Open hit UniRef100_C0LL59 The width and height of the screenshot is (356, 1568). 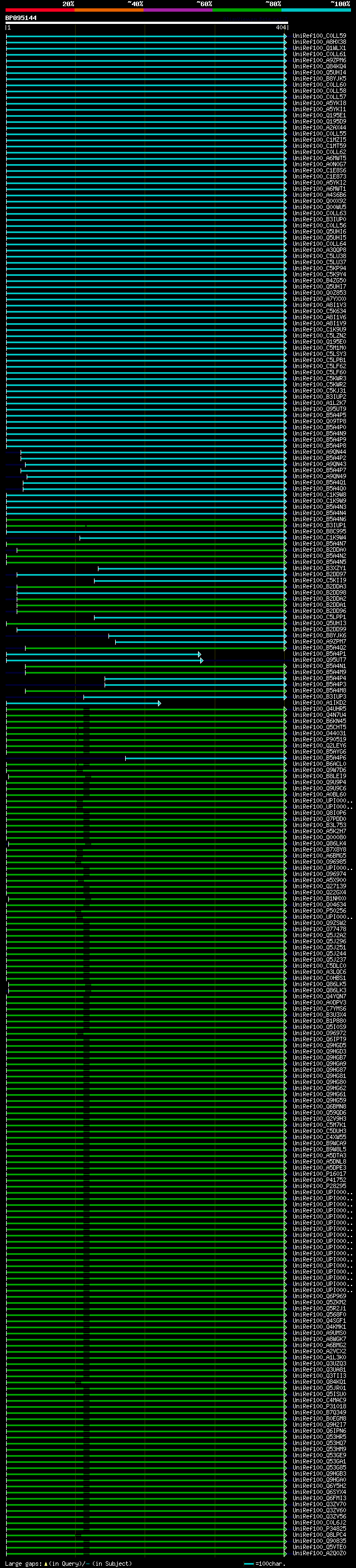pyautogui.click(x=319, y=36)
